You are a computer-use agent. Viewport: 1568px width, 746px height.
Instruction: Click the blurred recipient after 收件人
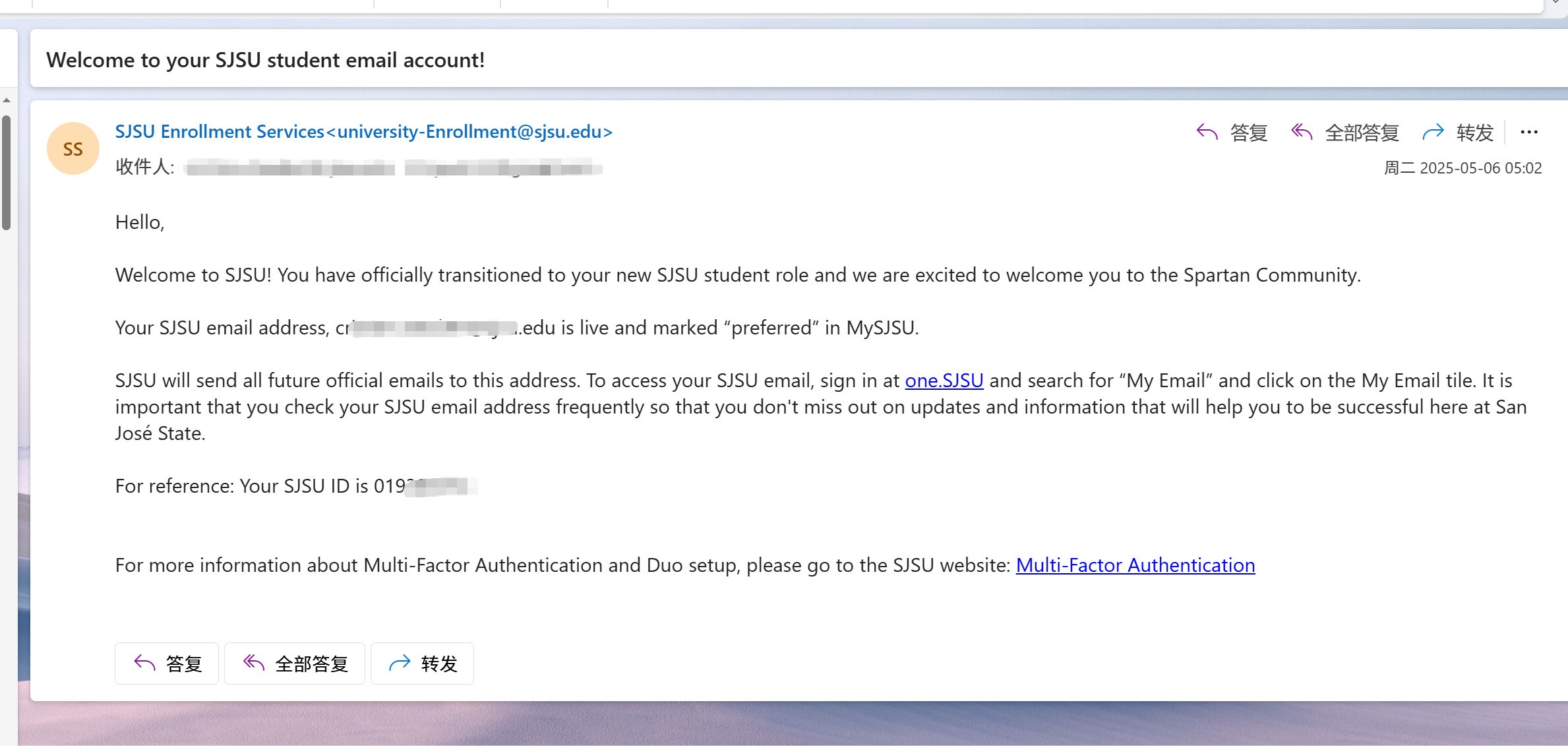[x=392, y=168]
